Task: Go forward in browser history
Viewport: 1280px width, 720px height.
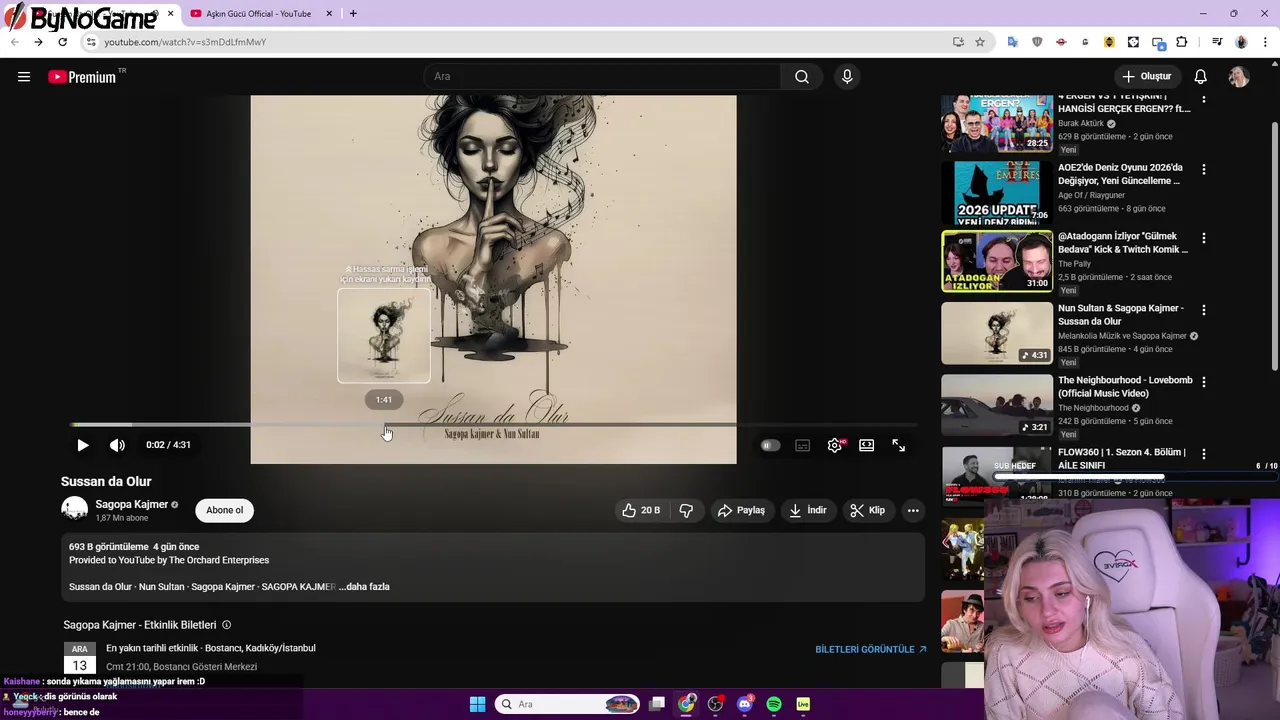Action: 38,42
